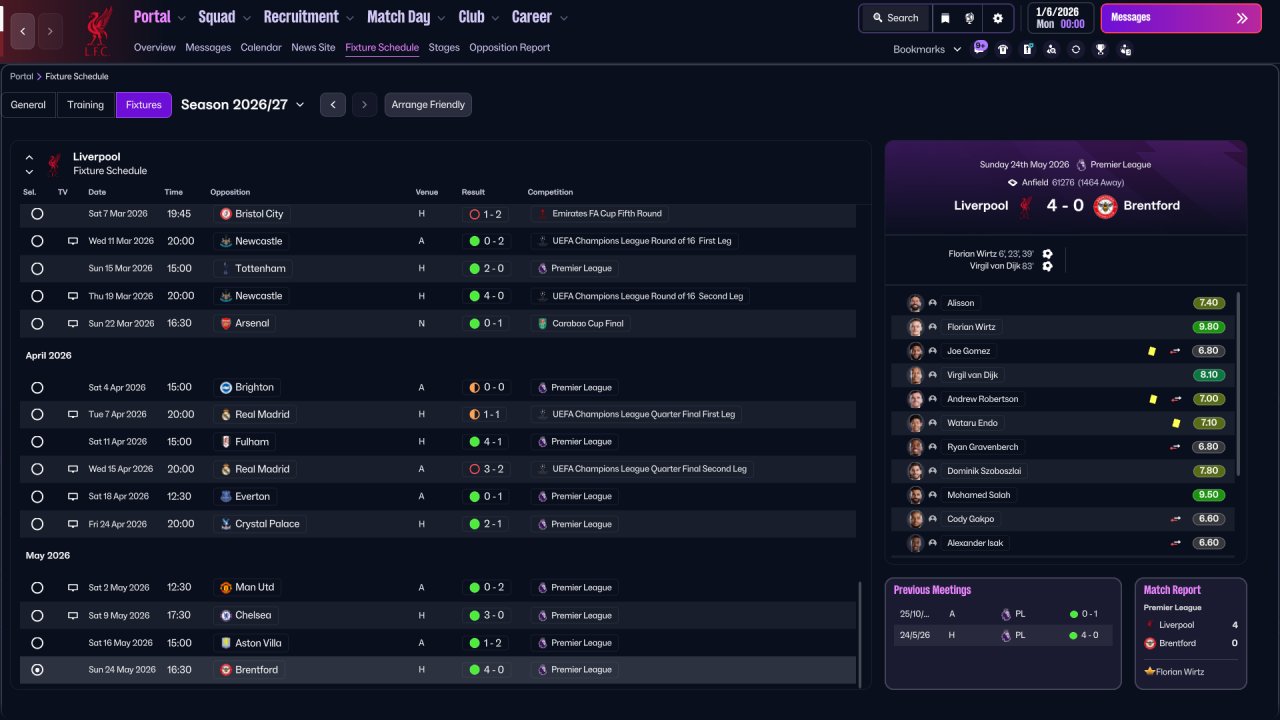The image size is (1280, 720).
Task: Click the 25/10 previous meeting row
Action: (1003, 614)
